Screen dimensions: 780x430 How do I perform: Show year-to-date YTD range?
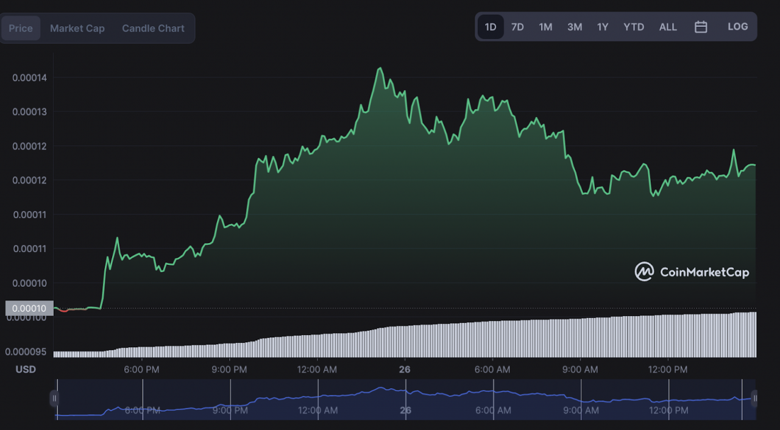(633, 27)
